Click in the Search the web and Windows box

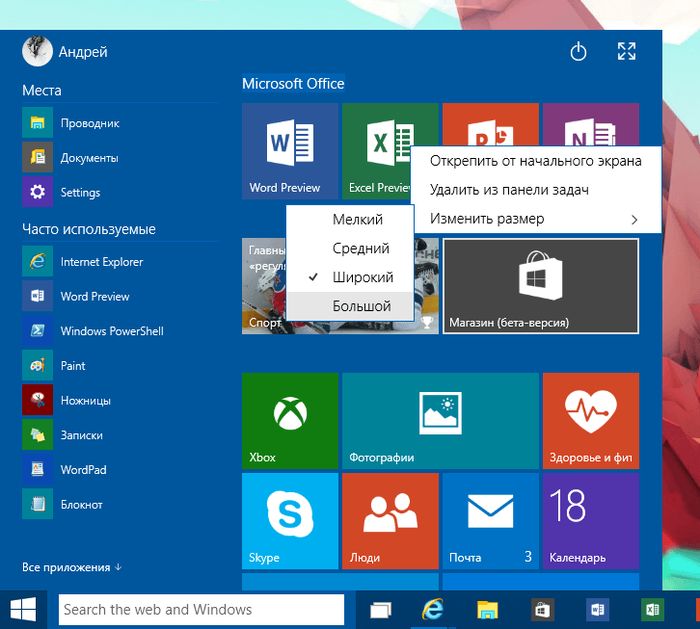pos(201,609)
